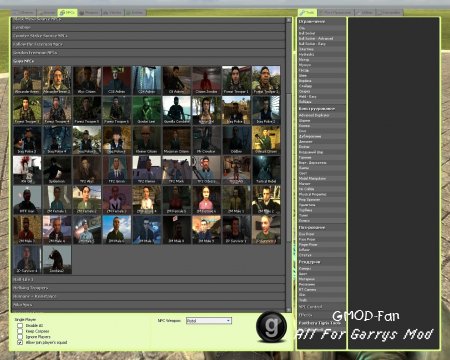Switch to the Post Processing tab
450x360 pixels.
pos(336,12)
